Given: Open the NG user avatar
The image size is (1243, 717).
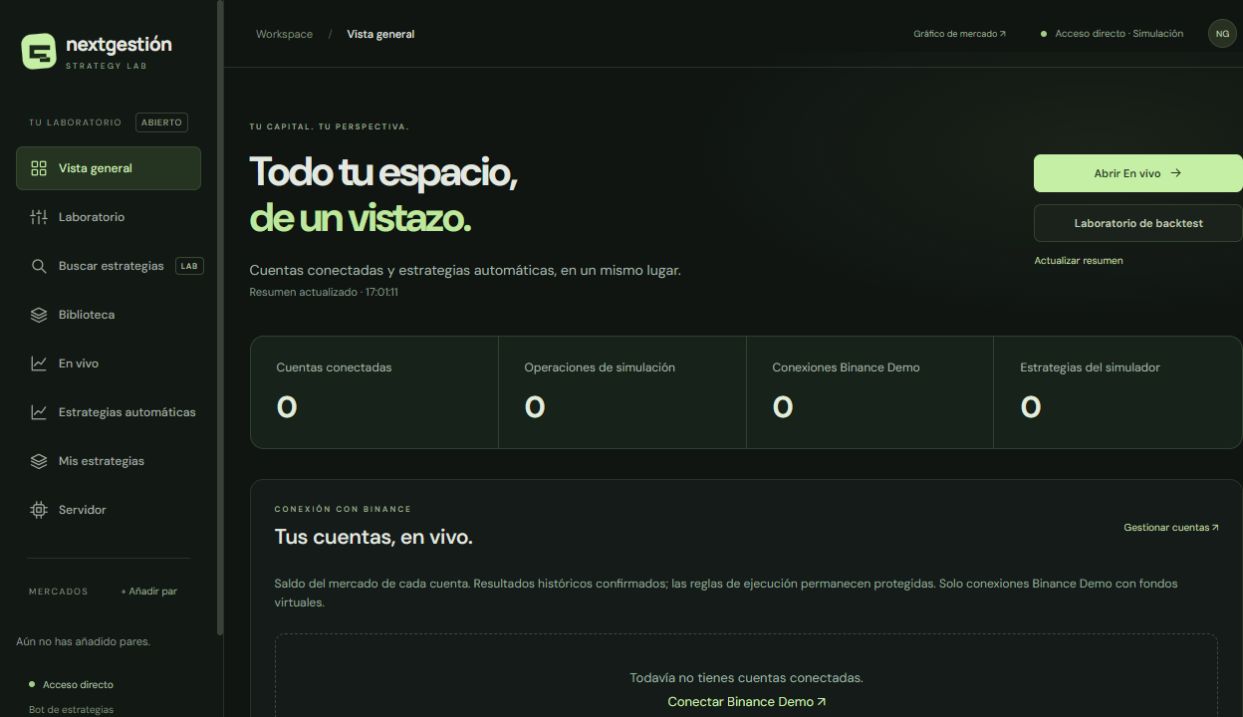Looking at the screenshot, I should (1222, 34).
